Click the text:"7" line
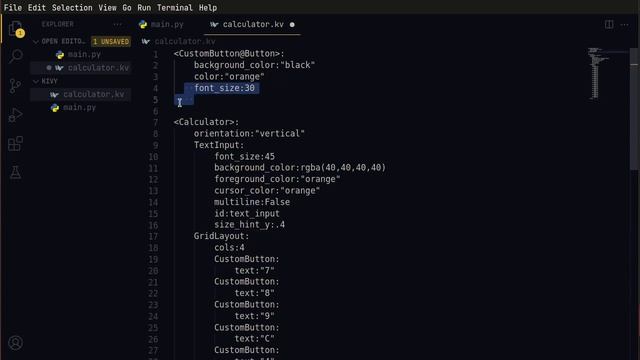The width and height of the screenshot is (640, 360). [254, 271]
